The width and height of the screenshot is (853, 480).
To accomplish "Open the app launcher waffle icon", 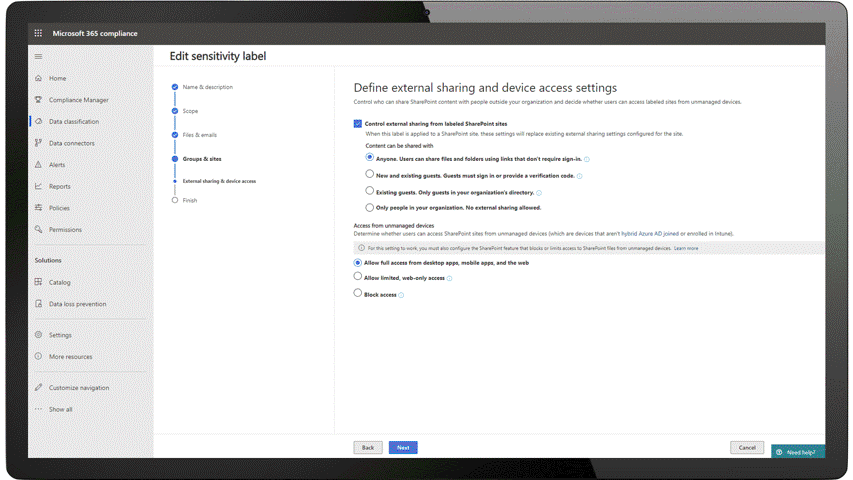I will tap(38, 33).
